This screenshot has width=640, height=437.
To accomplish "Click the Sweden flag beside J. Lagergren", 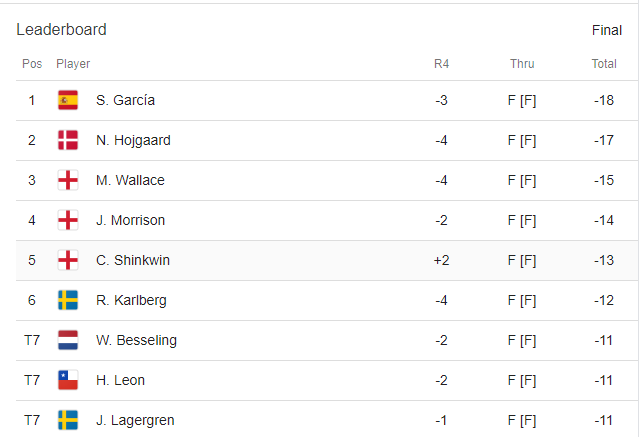I will [x=68, y=420].
